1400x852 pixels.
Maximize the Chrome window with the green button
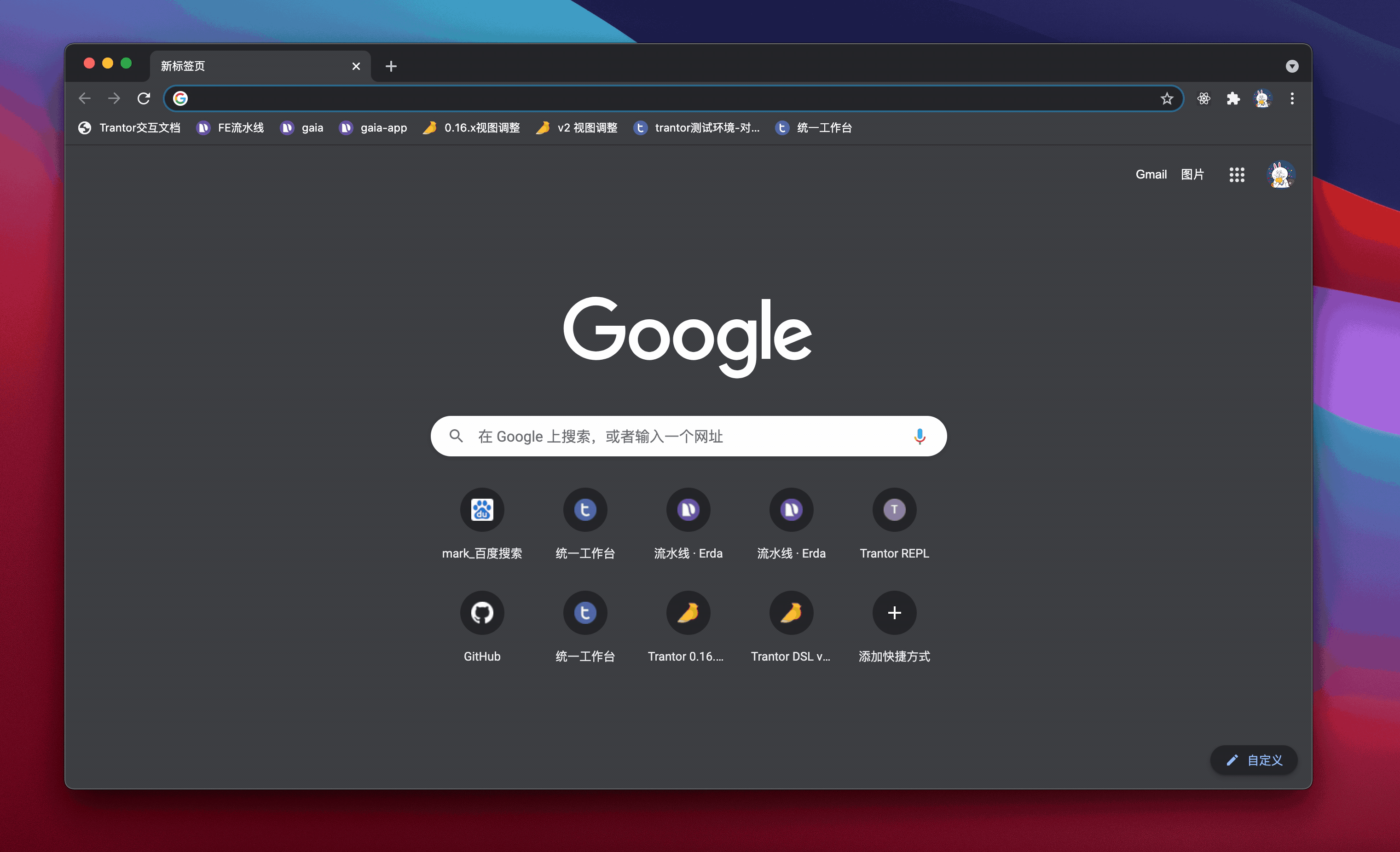pyautogui.click(x=126, y=63)
